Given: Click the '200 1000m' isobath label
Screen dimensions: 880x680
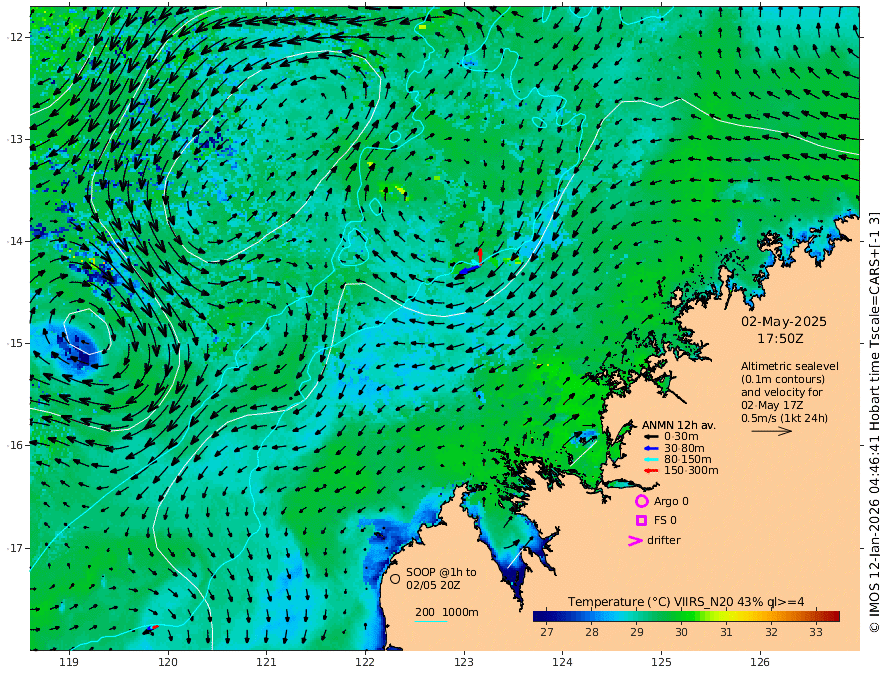Looking at the screenshot, I should click(447, 612).
